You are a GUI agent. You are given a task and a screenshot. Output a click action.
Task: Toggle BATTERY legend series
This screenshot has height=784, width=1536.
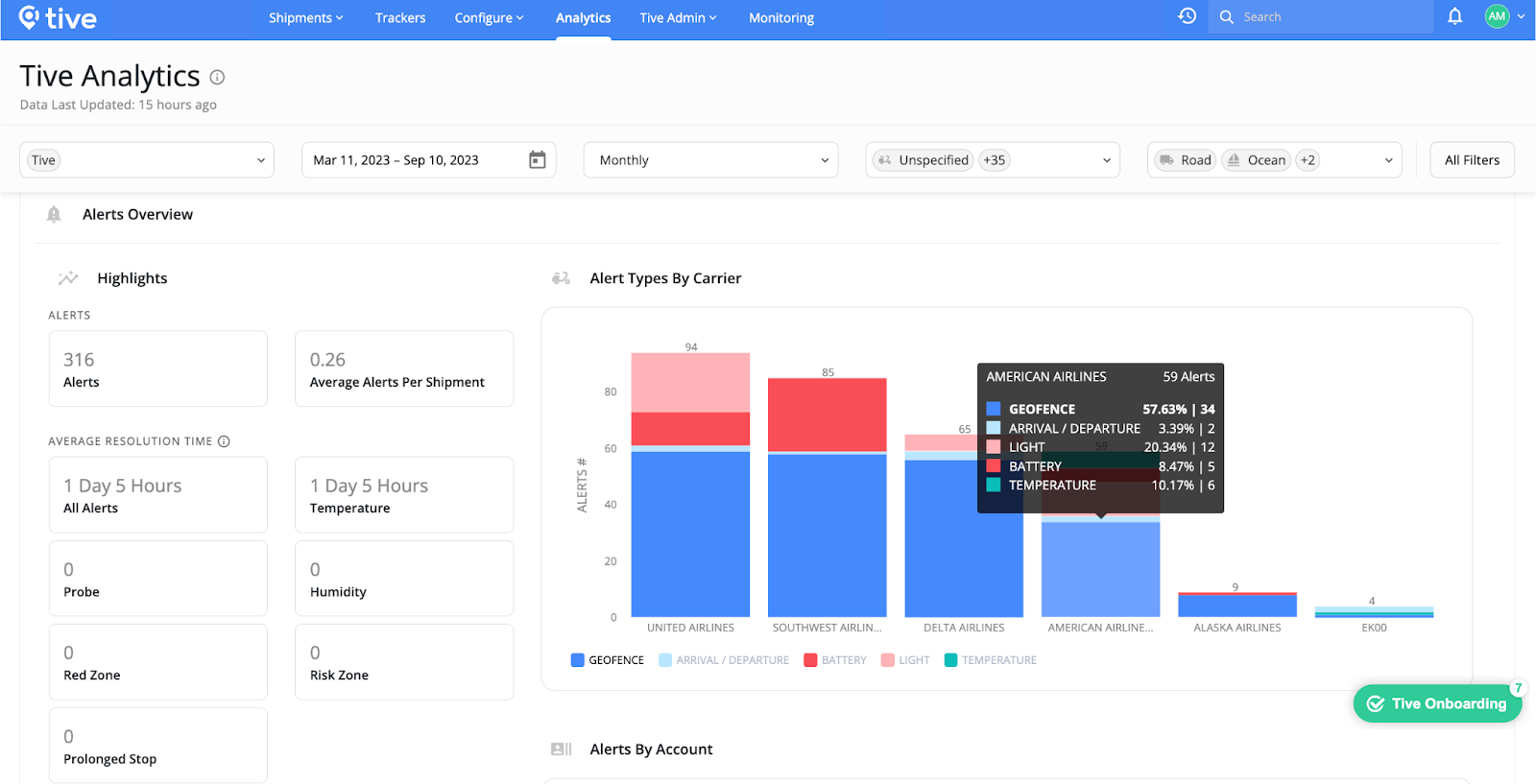point(835,660)
